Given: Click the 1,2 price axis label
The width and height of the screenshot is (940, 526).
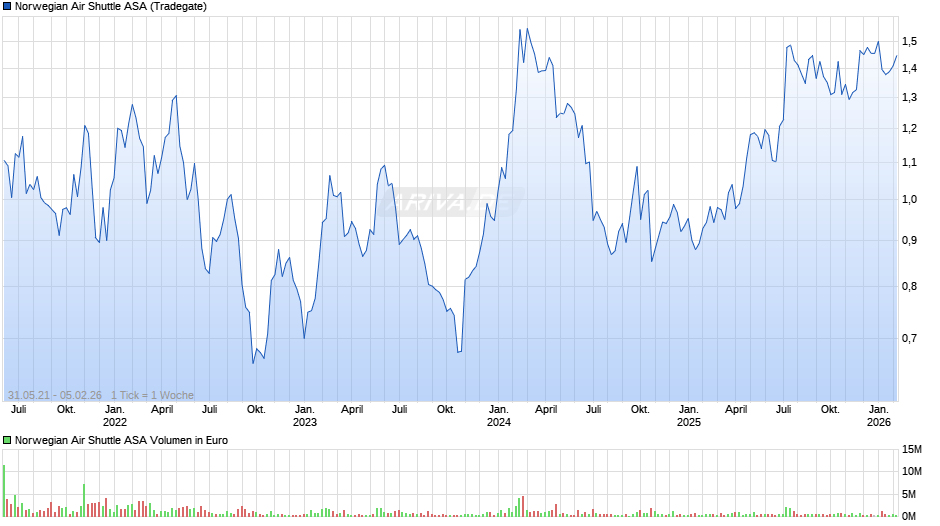Looking at the screenshot, I should point(909,128).
